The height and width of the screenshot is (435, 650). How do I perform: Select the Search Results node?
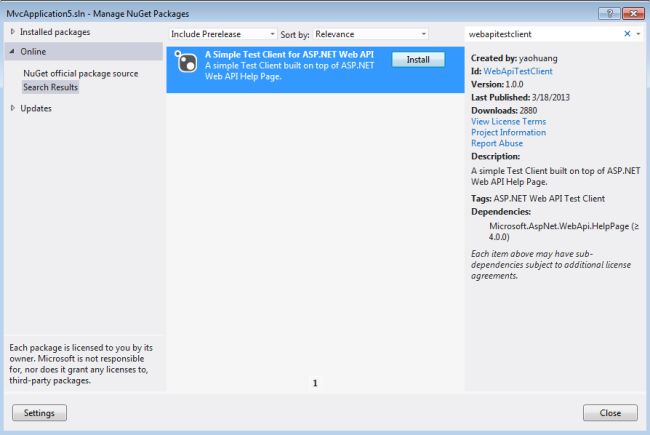51,87
